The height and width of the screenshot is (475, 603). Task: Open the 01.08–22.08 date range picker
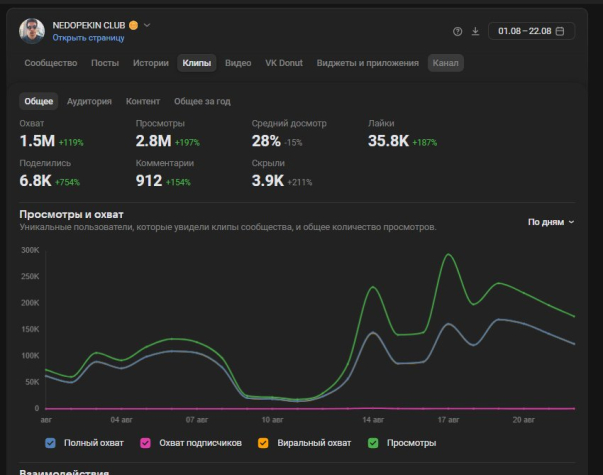[x=531, y=31]
